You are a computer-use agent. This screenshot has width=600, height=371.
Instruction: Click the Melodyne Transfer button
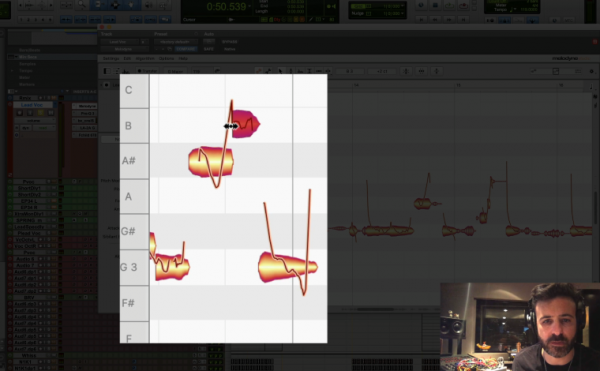(x=147, y=71)
